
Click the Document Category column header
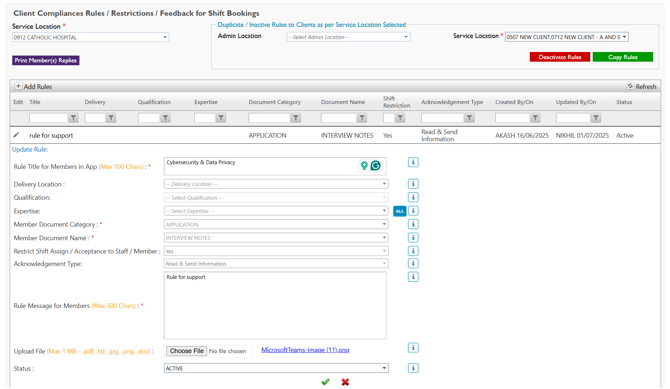275,102
